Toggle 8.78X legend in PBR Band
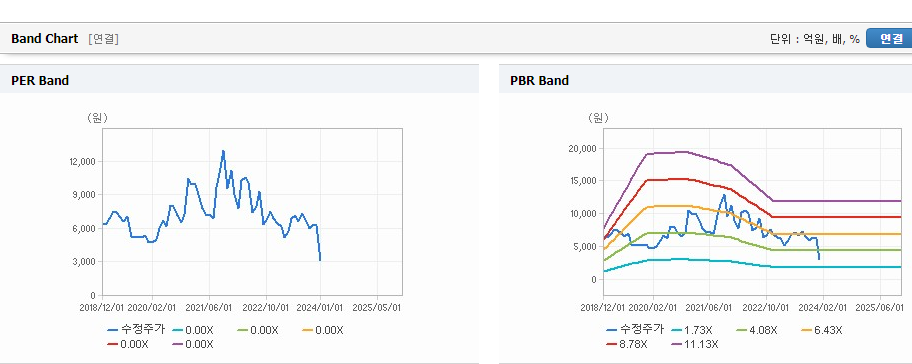The width and height of the screenshot is (912, 364). click(627, 344)
